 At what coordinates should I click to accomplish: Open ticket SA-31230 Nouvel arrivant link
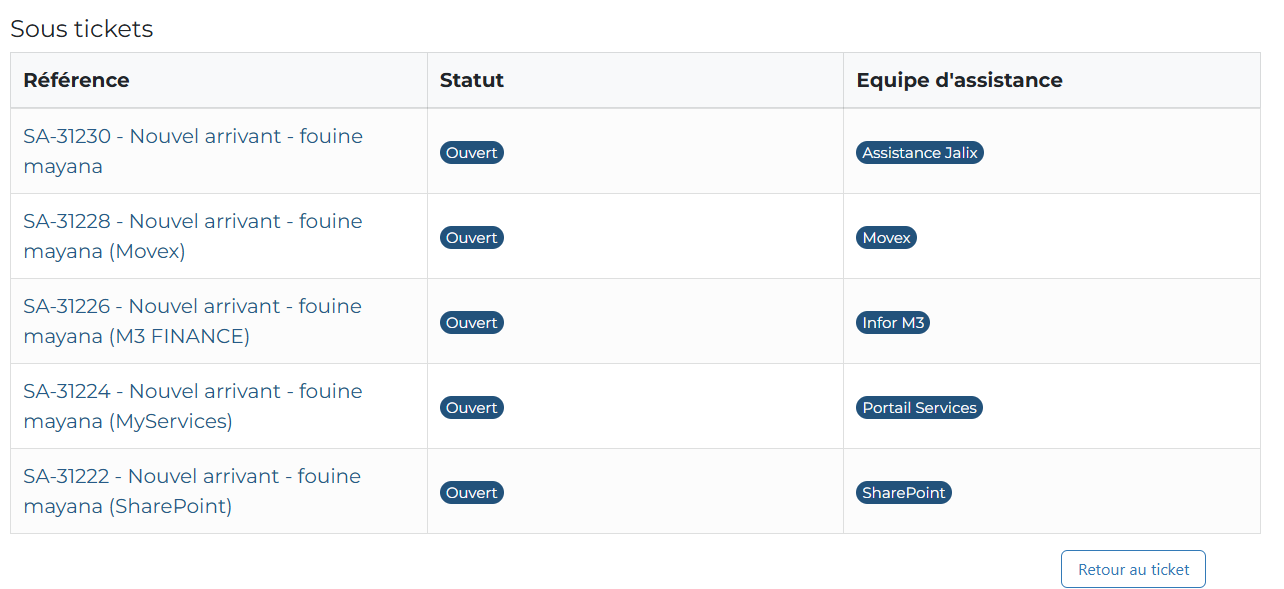pyautogui.click(x=193, y=151)
